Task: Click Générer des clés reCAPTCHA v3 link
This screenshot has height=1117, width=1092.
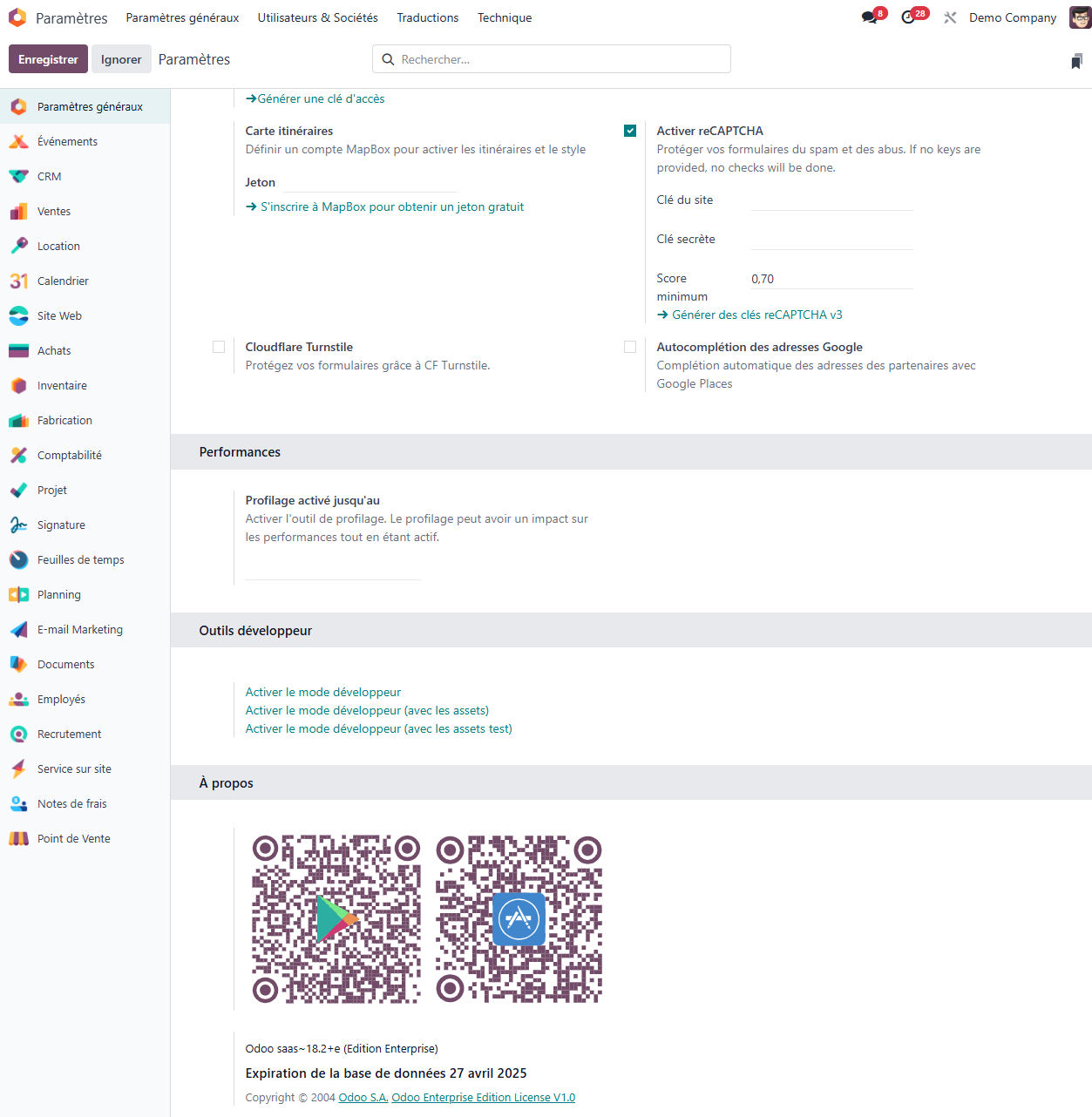Action: [x=749, y=315]
